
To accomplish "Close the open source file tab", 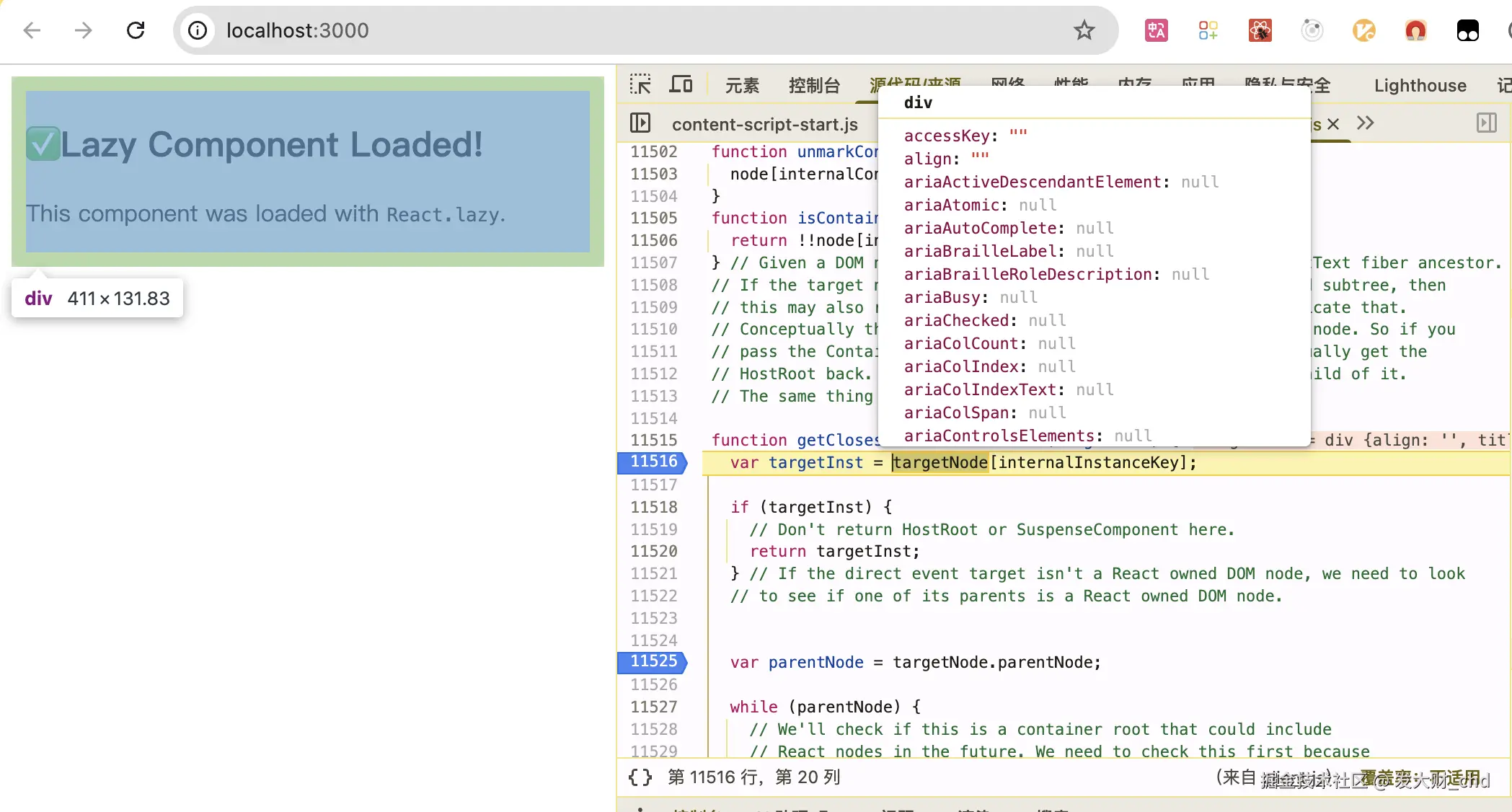I will click(1333, 124).
